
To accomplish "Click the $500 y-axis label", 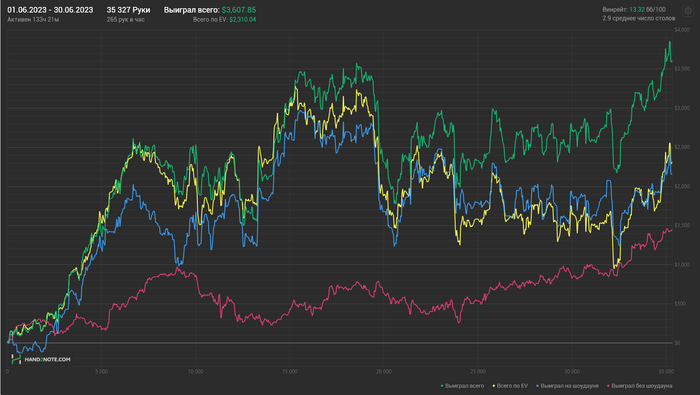I will pos(680,304).
